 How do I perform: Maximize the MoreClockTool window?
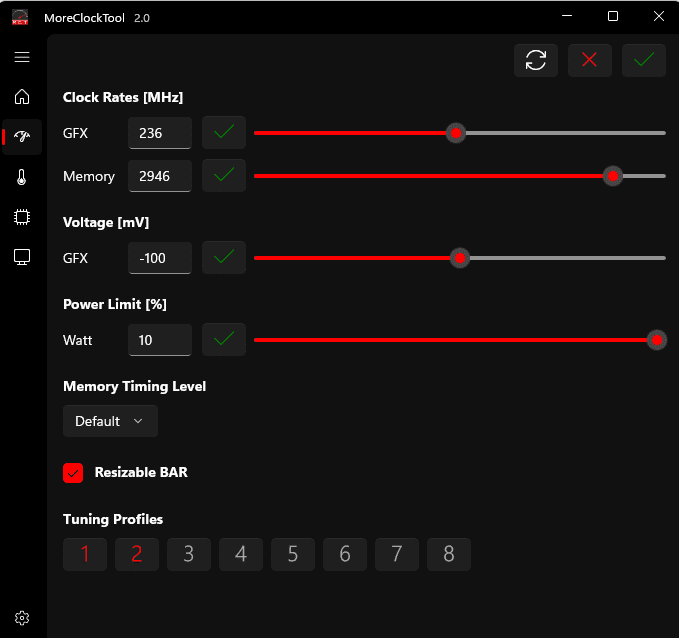[x=613, y=16]
